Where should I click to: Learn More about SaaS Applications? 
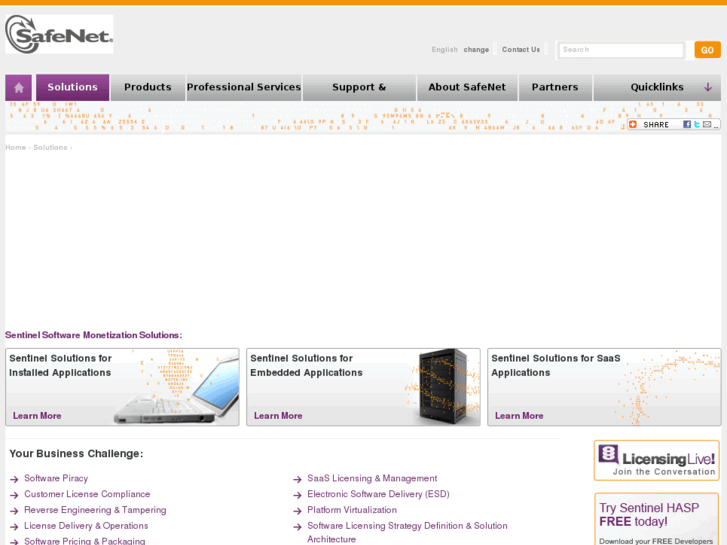519,416
